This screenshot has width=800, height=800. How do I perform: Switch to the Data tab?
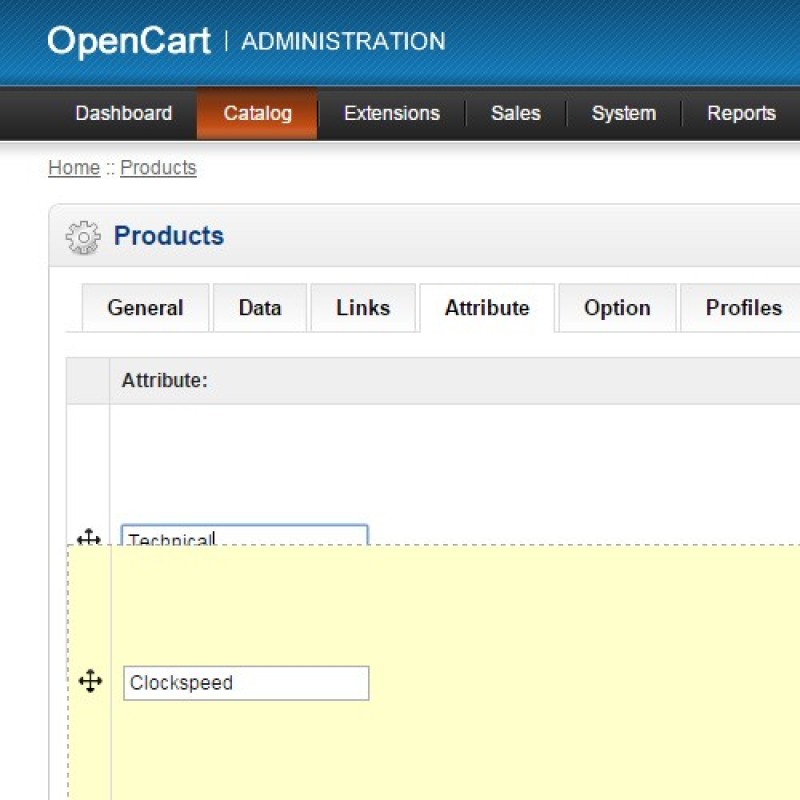click(259, 308)
